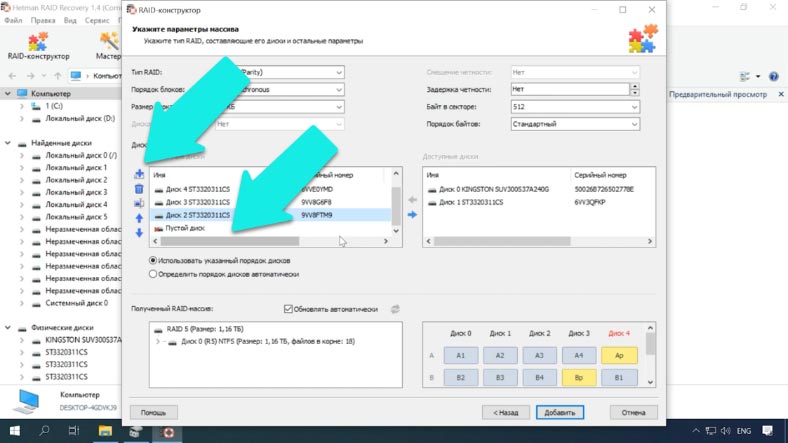Click the refresh icon next to Обновлять автоматически

pyautogui.click(x=396, y=309)
